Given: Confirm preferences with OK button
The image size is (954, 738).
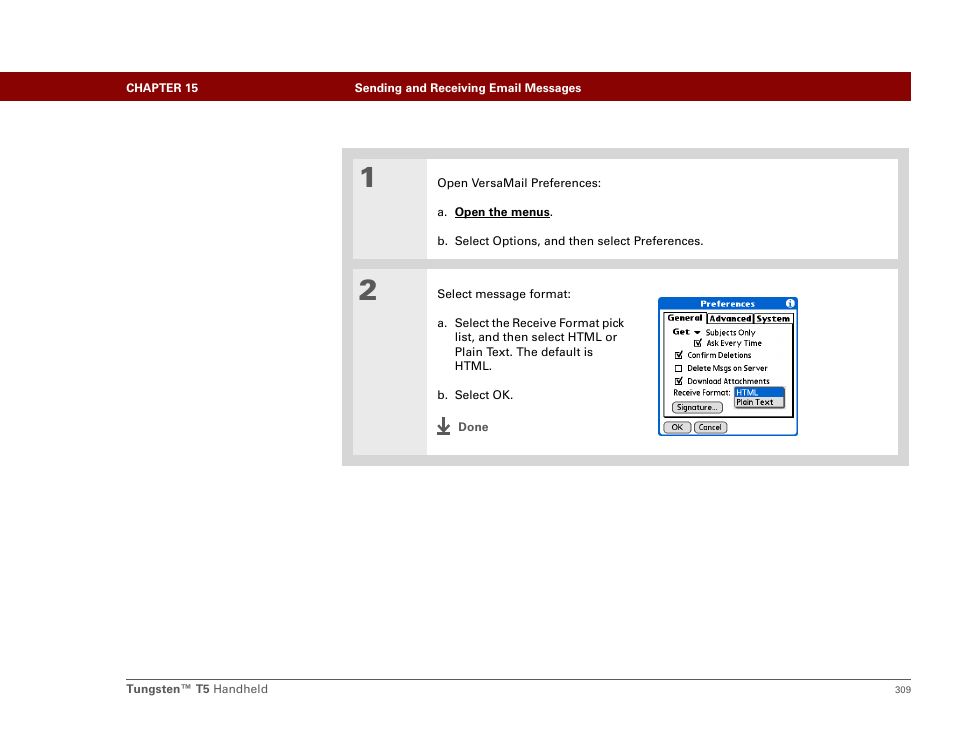Looking at the screenshot, I should point(677,427).
